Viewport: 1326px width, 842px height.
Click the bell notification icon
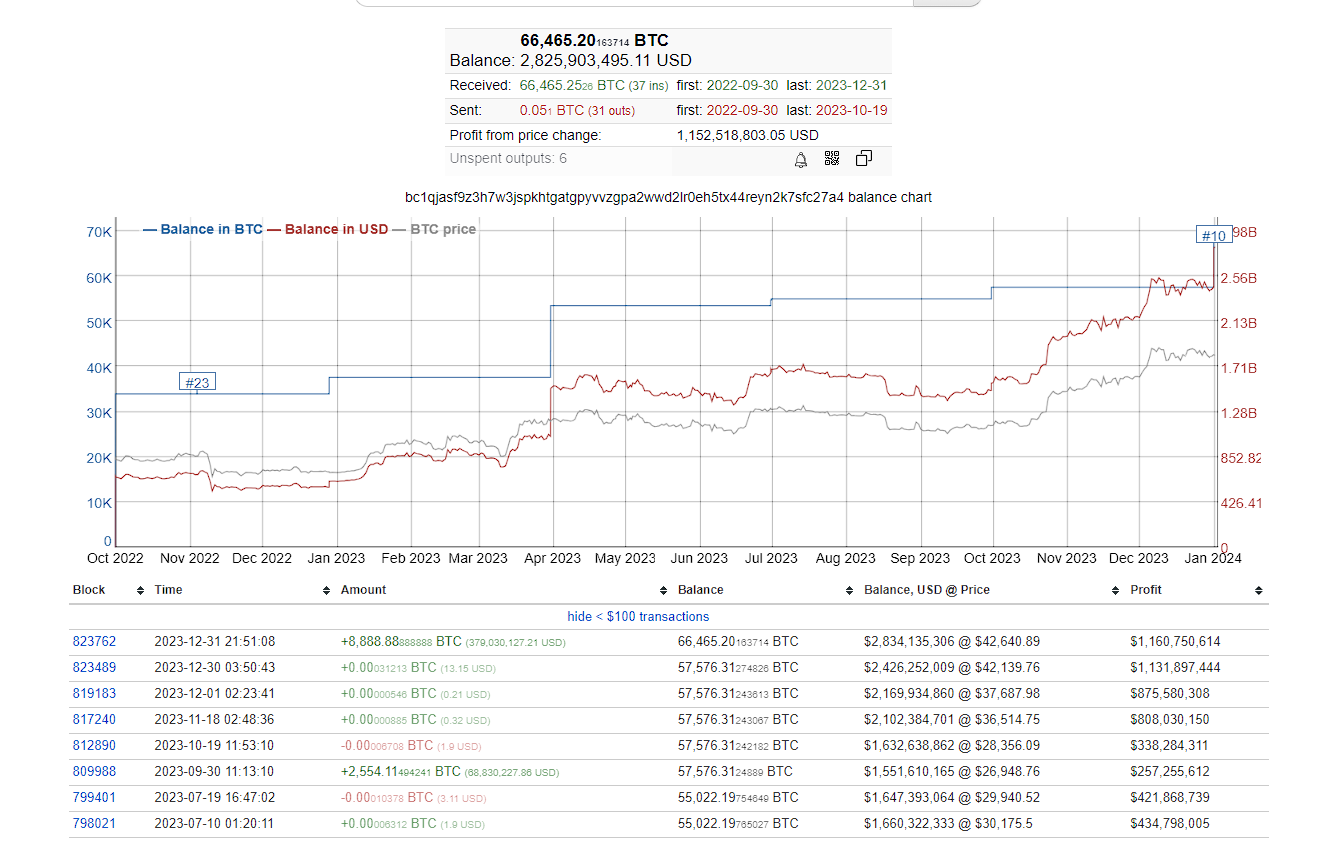point(801,159)
